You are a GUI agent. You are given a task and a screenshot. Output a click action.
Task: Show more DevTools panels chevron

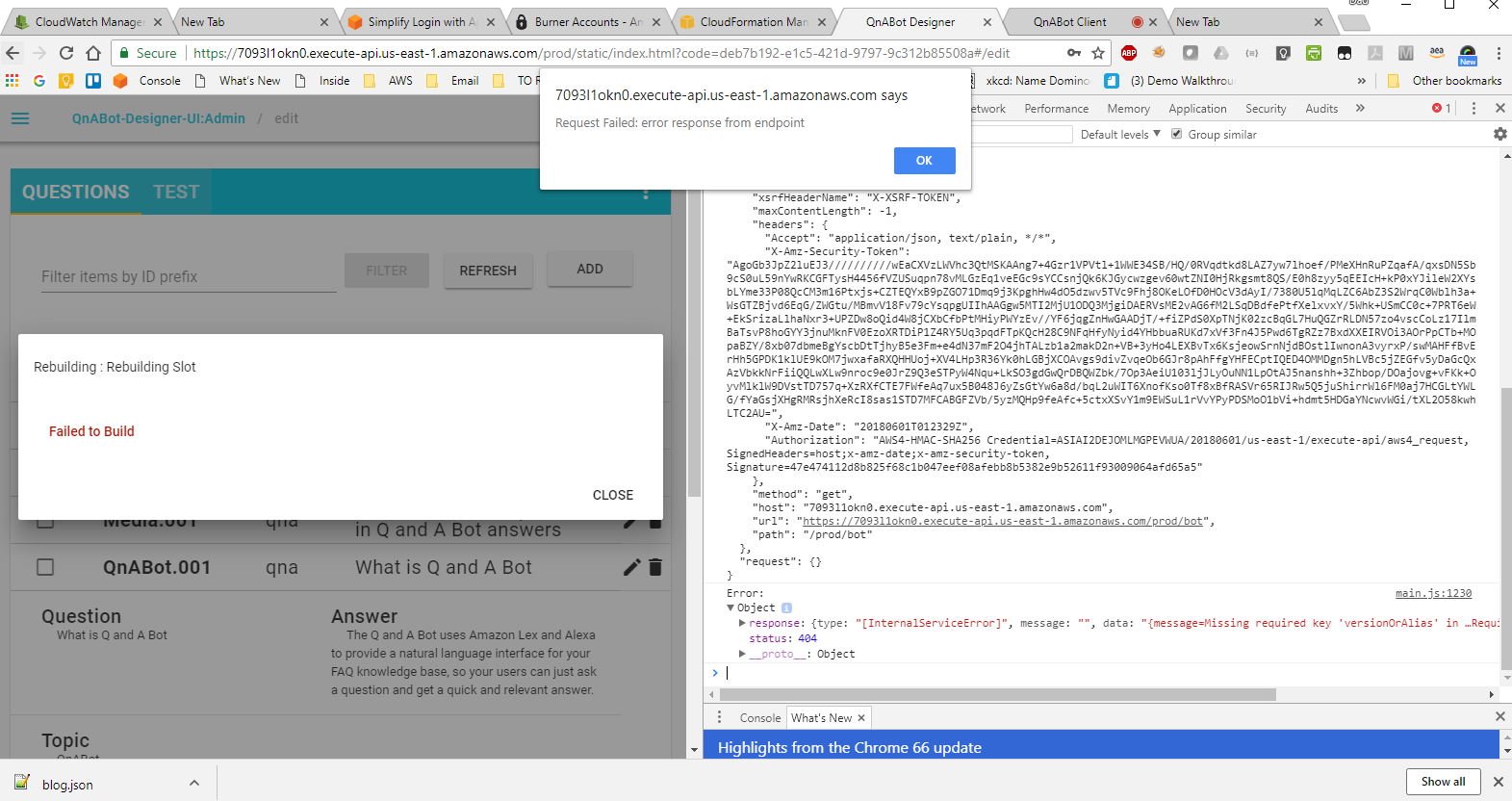(1360, 109)
